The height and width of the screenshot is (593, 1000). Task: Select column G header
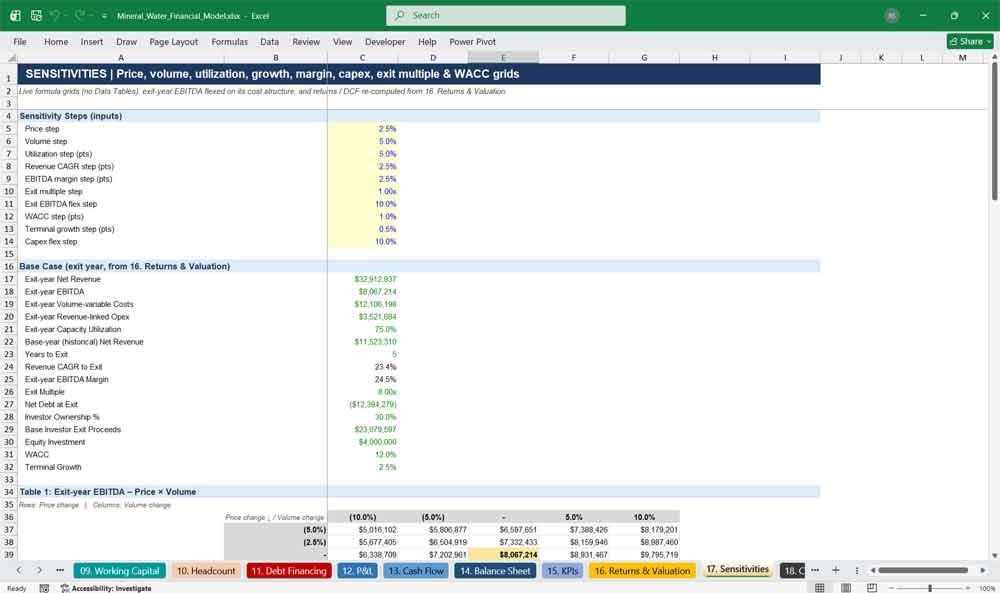(x=644, y=57)
